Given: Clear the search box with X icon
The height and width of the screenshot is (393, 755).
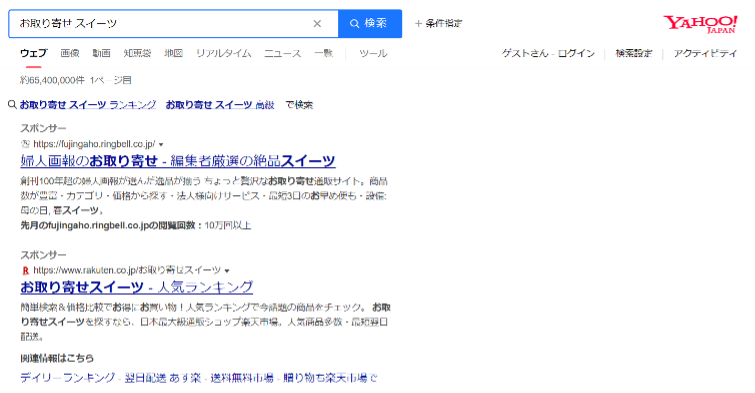Looking at the screenshot, I should (317, 24).
